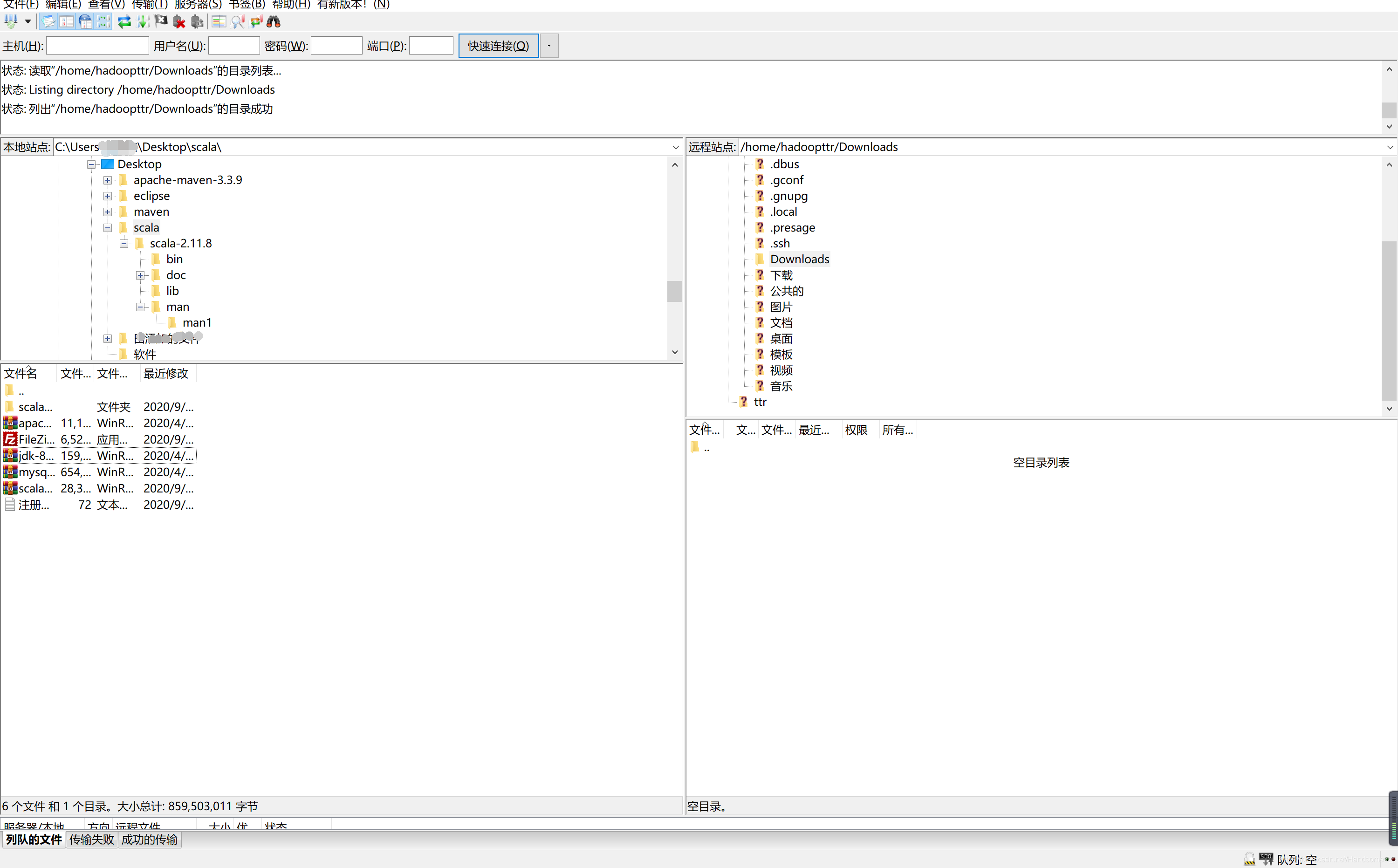
Task: Toggle the message log display
Action: coord(48,22)
